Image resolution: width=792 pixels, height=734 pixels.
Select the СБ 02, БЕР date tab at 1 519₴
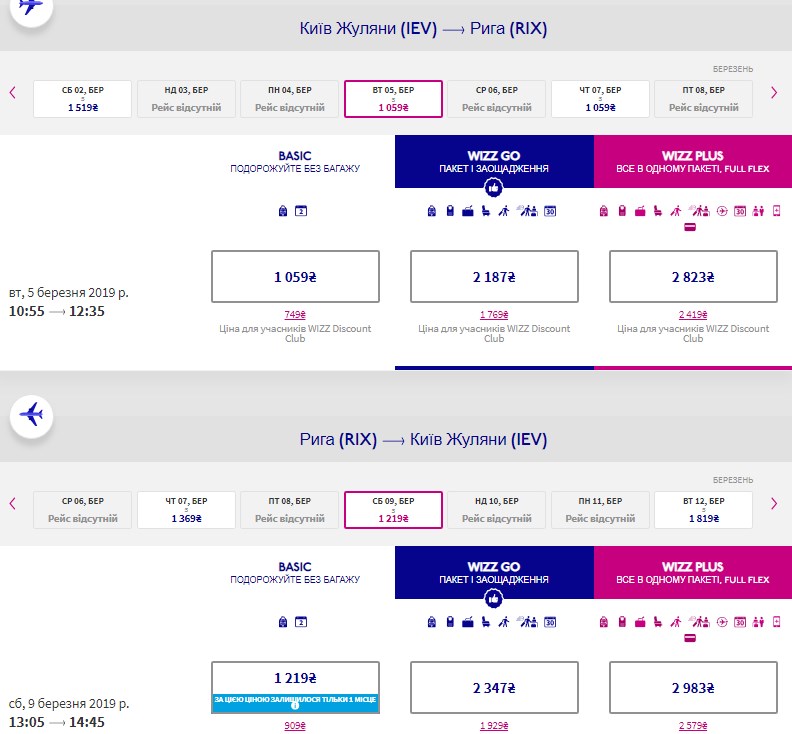(83, 99)
